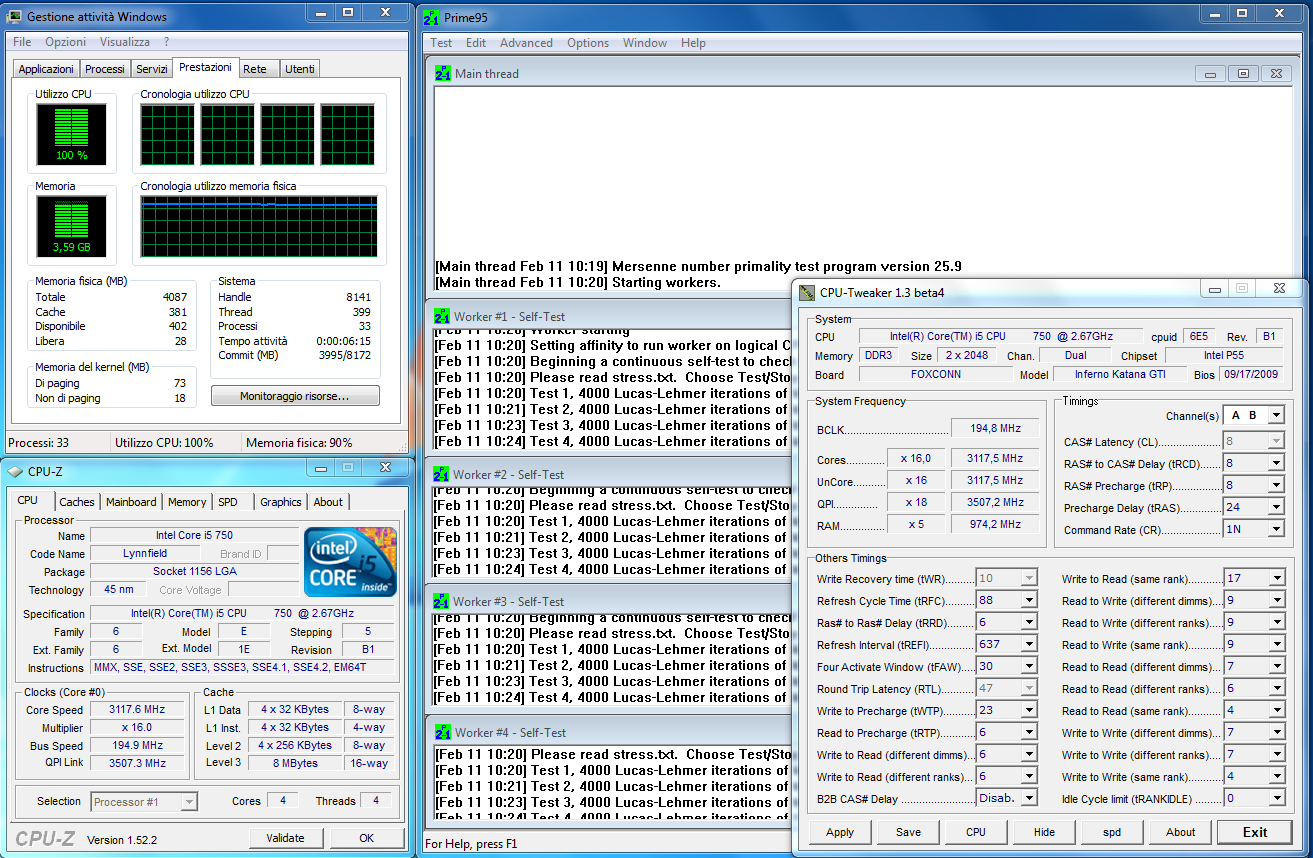Switch to the Servizi tab in Task Manager
The height and width of the screenshot is (858, 1313).
point(152,69)
